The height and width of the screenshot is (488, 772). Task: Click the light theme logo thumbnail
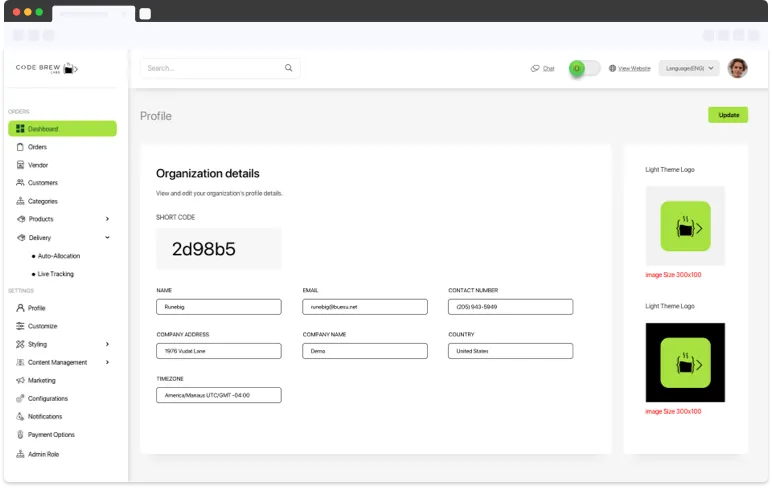tap(685, 226)
